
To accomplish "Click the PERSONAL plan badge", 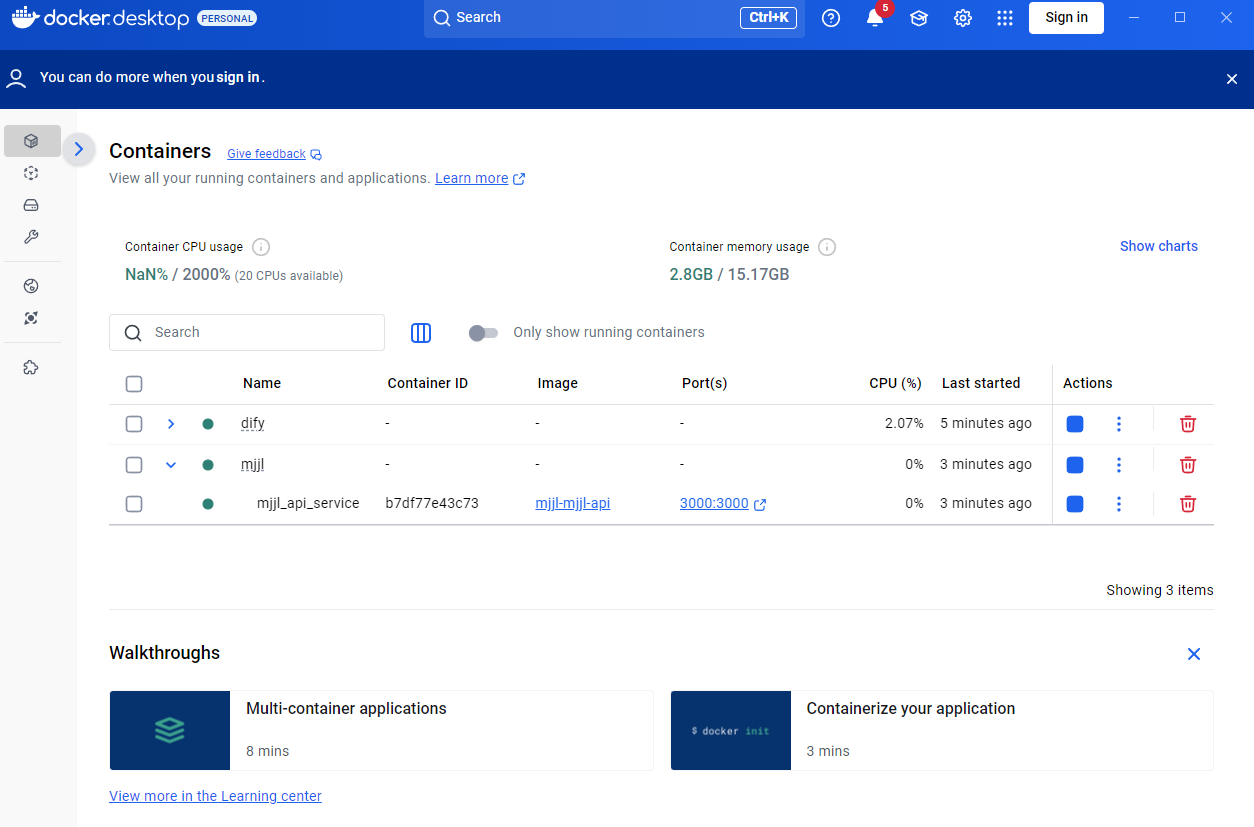I will point(227,18).
